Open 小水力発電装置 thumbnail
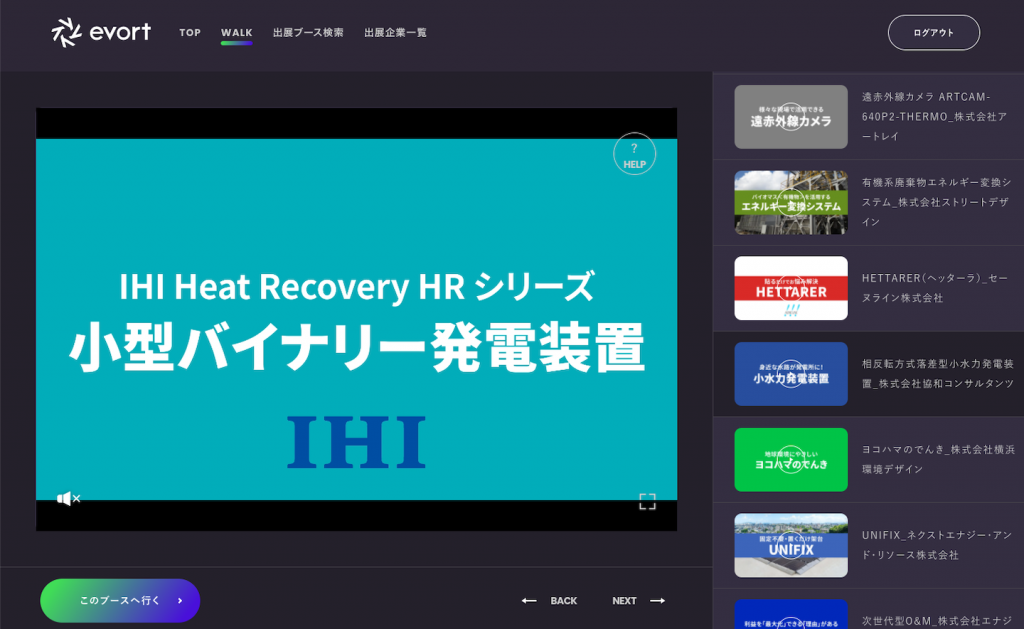1024x629 pixels. (791, 374)
